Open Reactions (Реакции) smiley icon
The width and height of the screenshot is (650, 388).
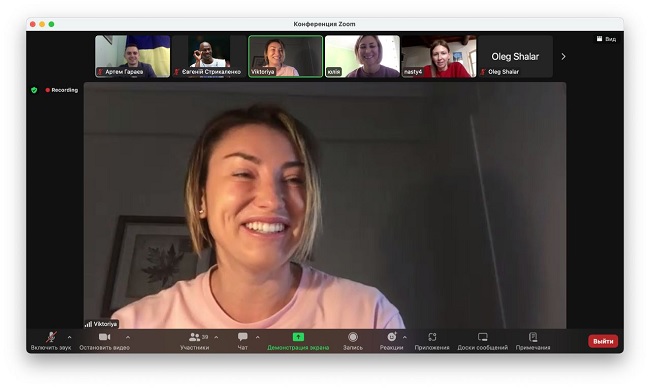click(392, 337)
